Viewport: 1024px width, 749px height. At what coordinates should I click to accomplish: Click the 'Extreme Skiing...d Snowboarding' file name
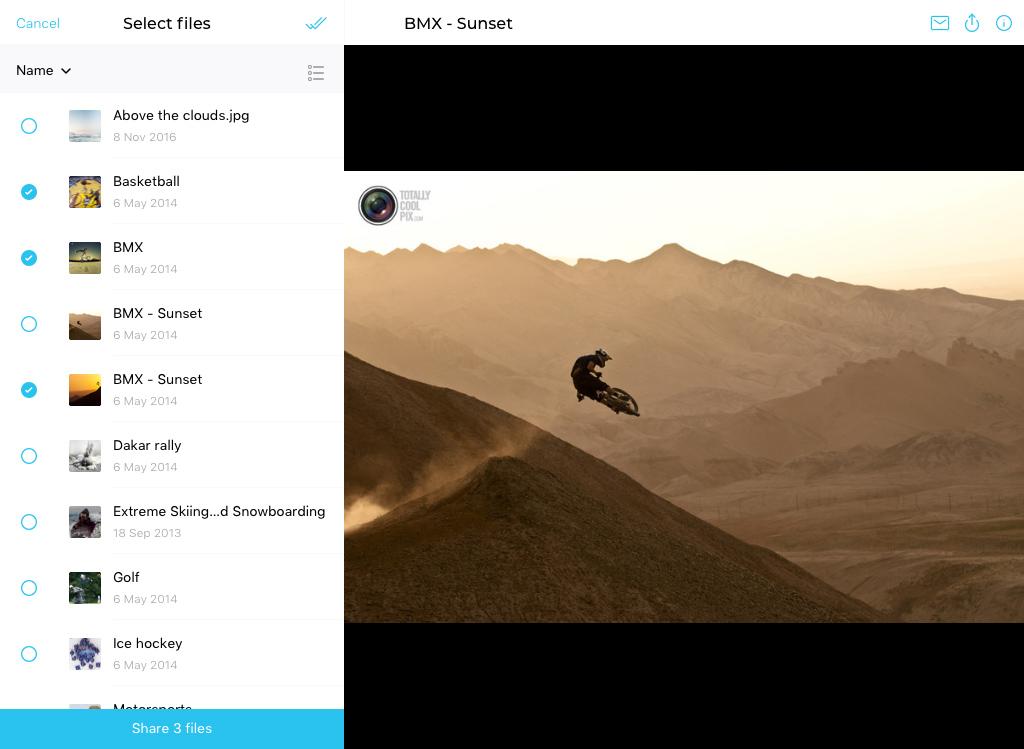(x=219, y=511)
